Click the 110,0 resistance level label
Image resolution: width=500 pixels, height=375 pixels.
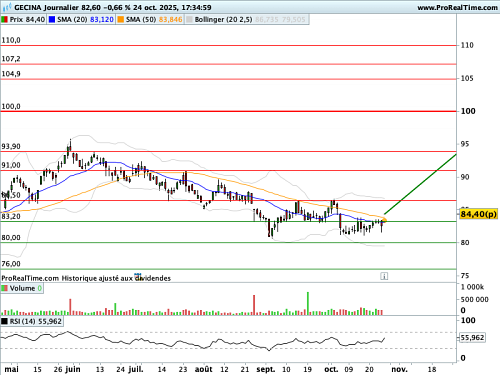tap(11, 40)
